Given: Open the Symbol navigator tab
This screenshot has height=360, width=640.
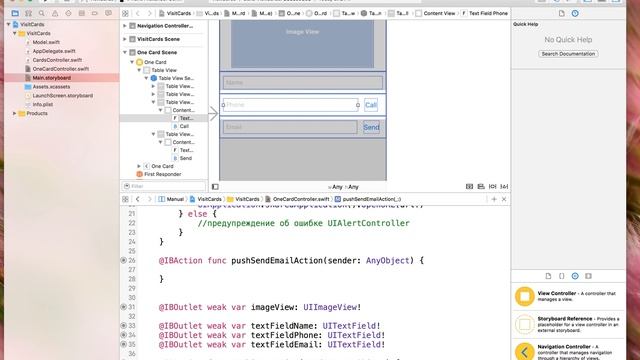Looking at the screenshot, I should point(29,13).
